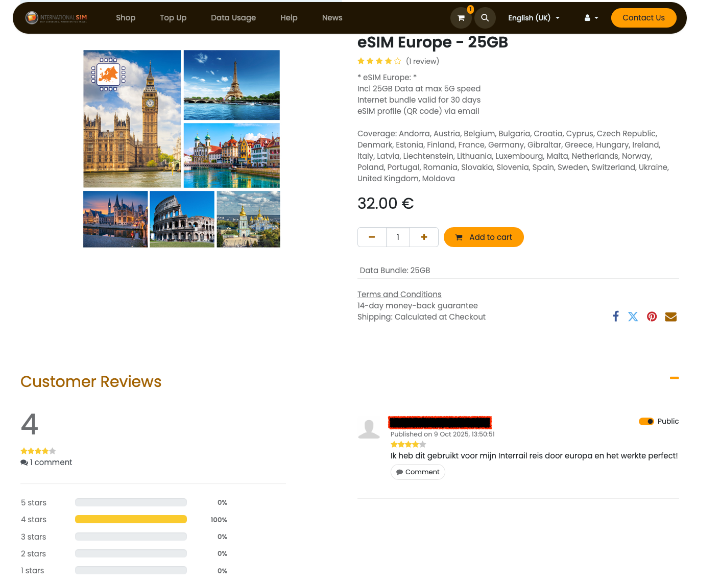The height and width of the screenshot is (583, 720).
Task: Increase quantity with plus button
Action: (x=424, y=237)
